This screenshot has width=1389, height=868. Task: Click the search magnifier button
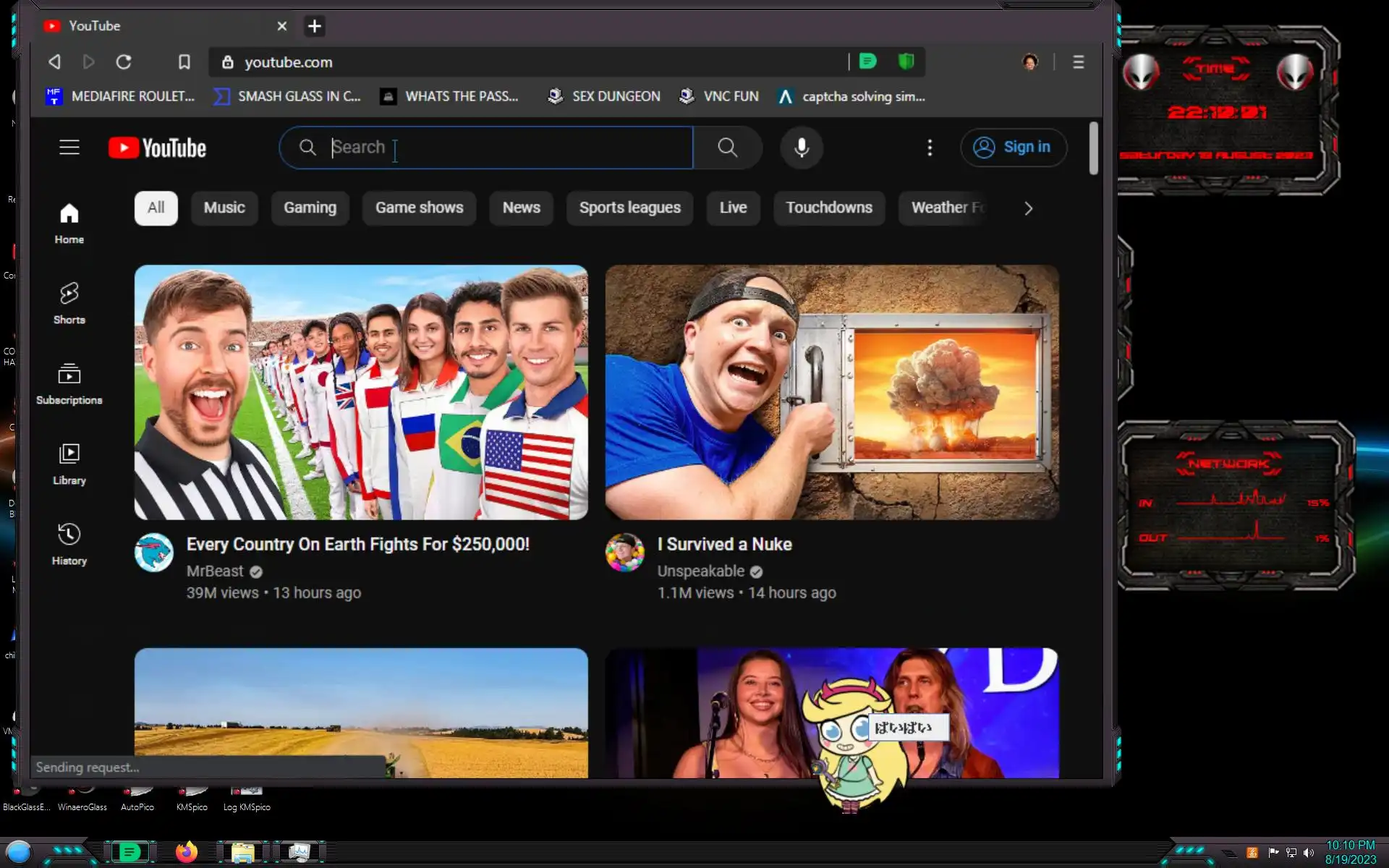pyautogui.click(x=727, y=148)
